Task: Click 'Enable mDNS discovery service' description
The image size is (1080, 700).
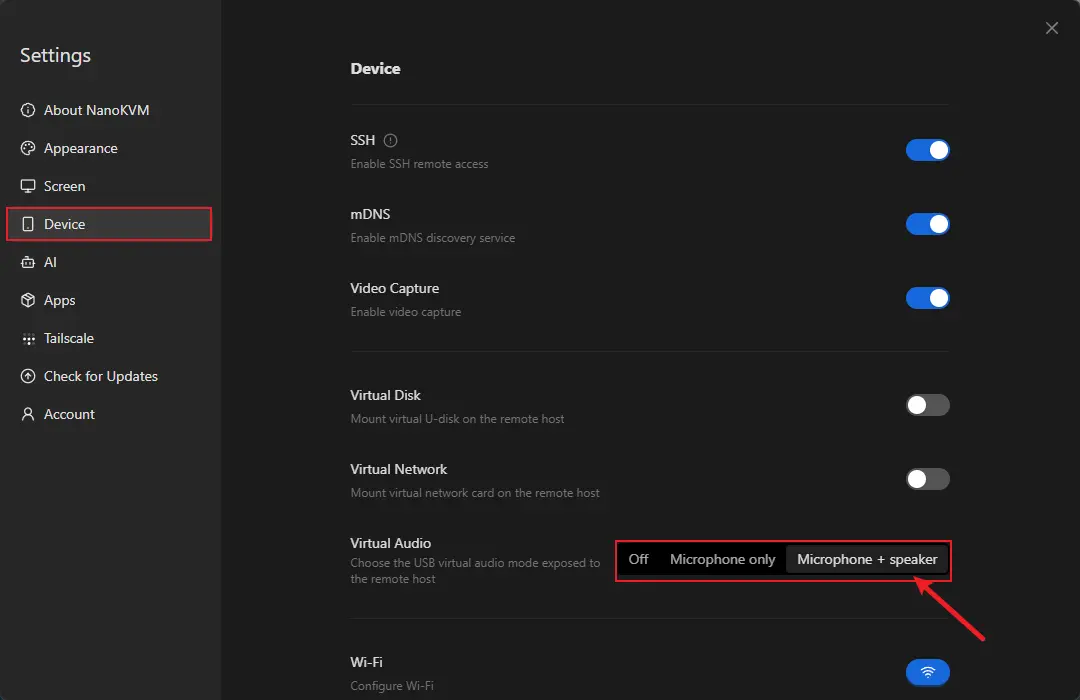Action: [x=433, y=238]
